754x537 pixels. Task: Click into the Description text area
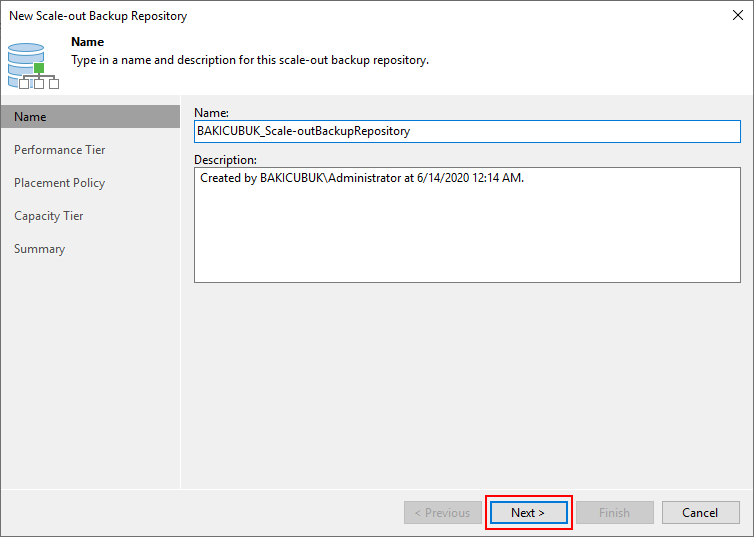(467, 225)
